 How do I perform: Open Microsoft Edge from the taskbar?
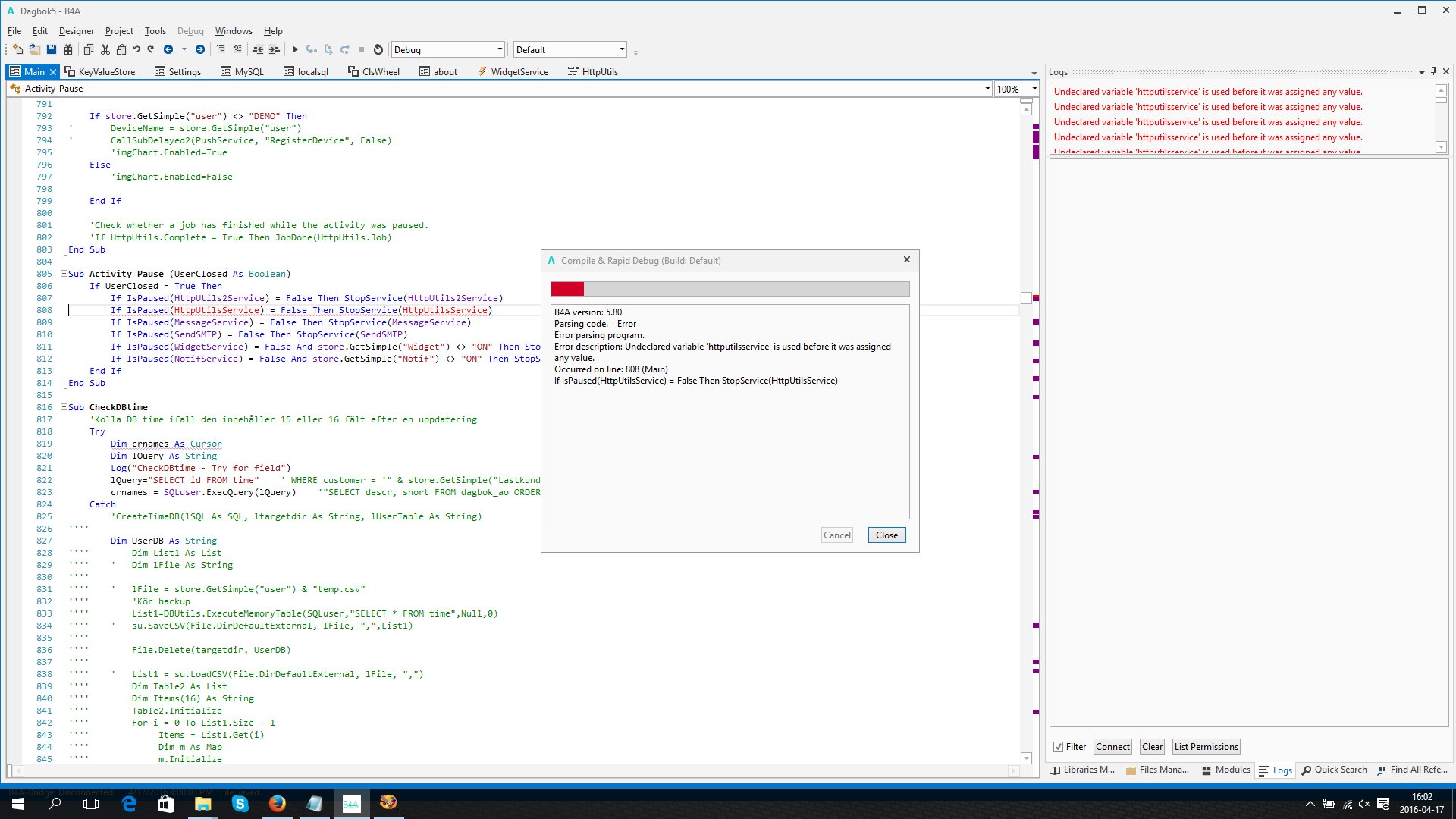(x=129, y=803)
